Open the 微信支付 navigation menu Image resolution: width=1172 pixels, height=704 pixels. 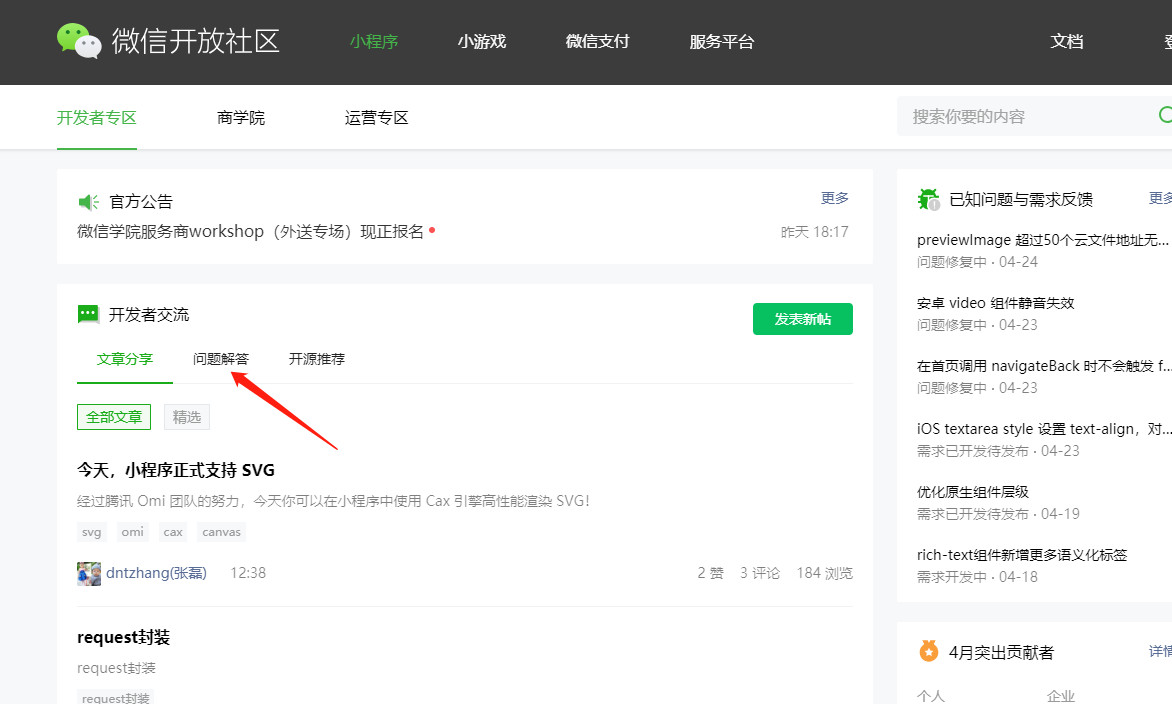(597, 42)
